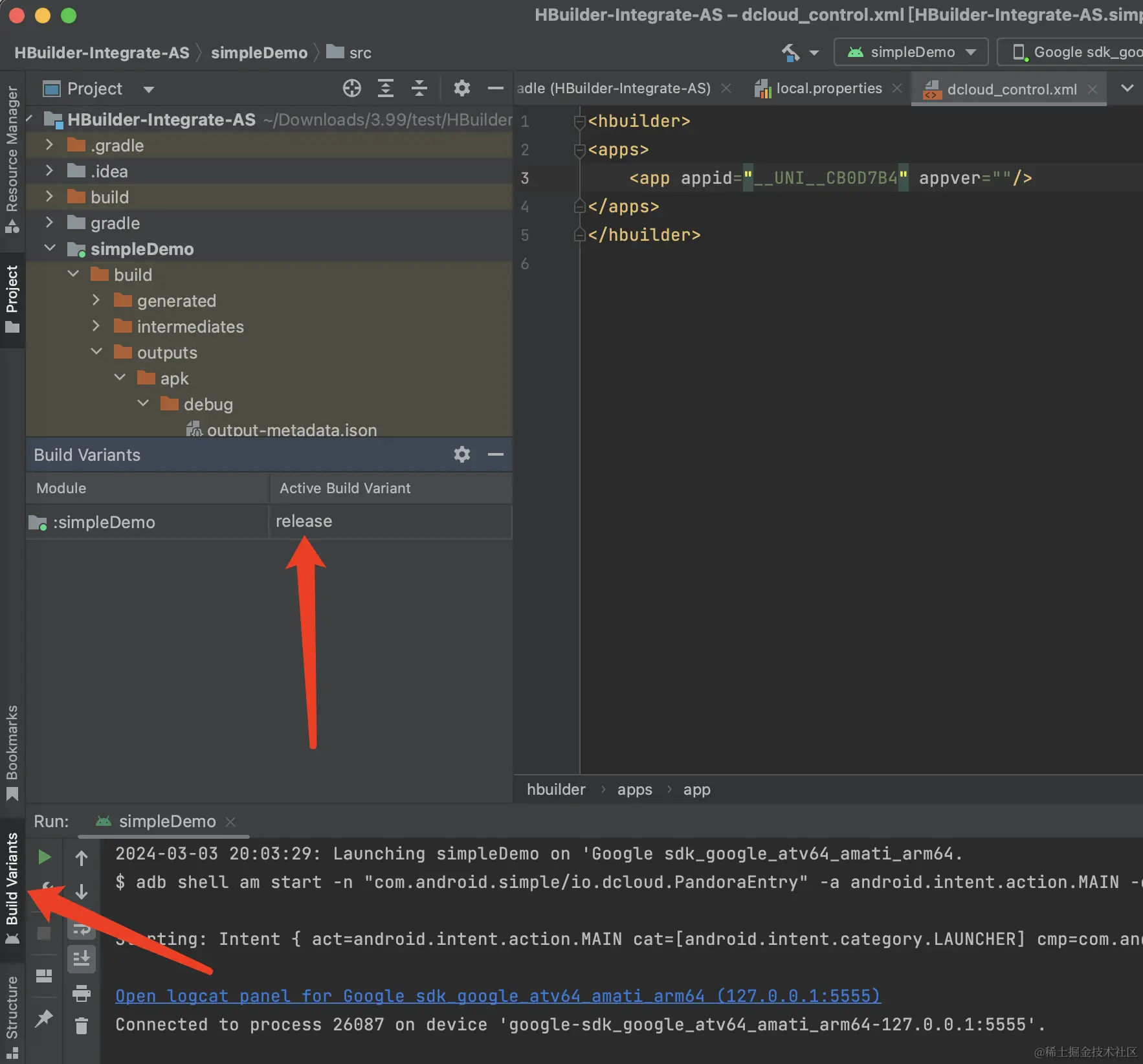The height and width of the screenshot is (1064, 1143).
Task: Click scroll to end icon in Run panel
Action: 82,959
